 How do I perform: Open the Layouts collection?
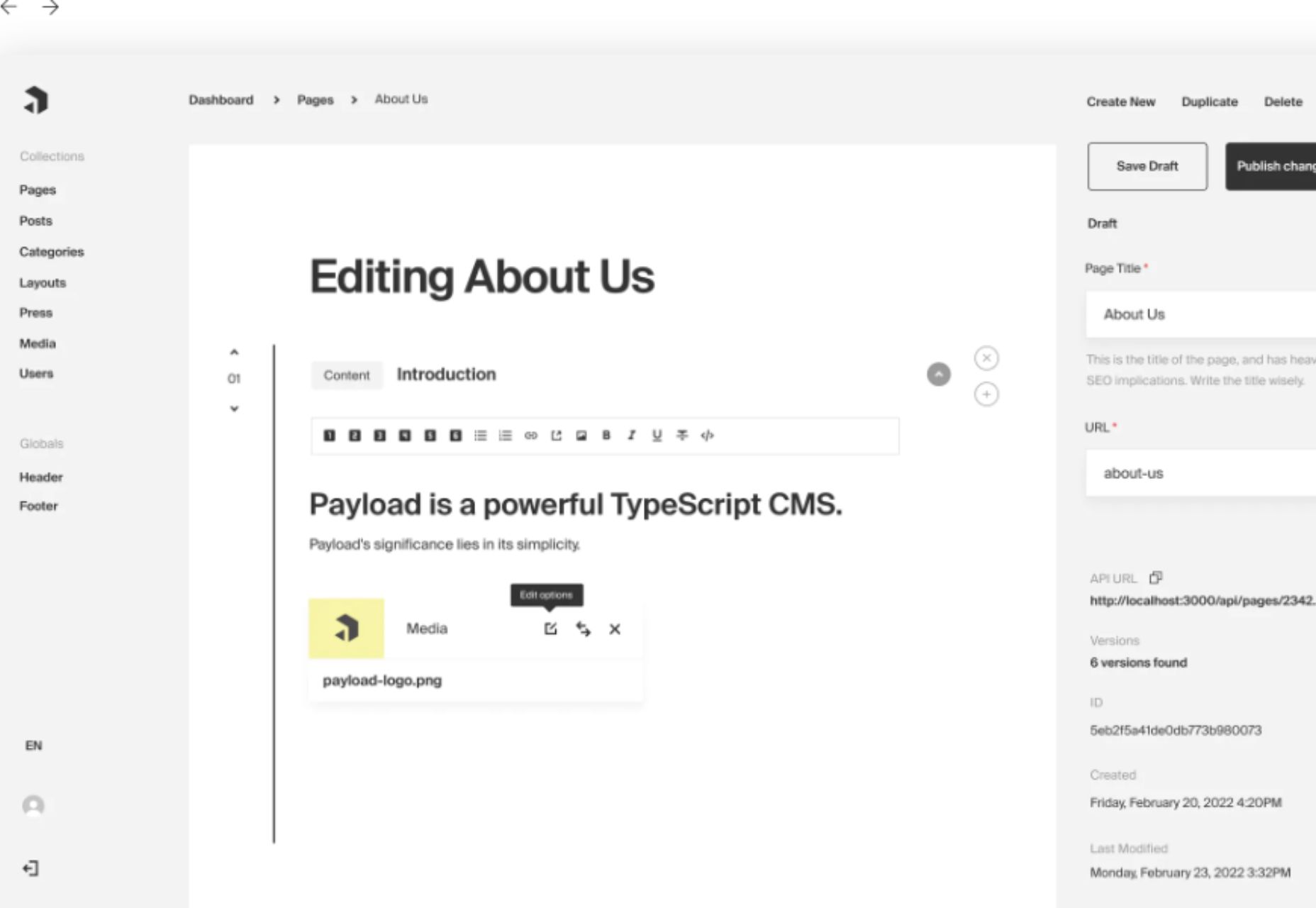[43, 282]
